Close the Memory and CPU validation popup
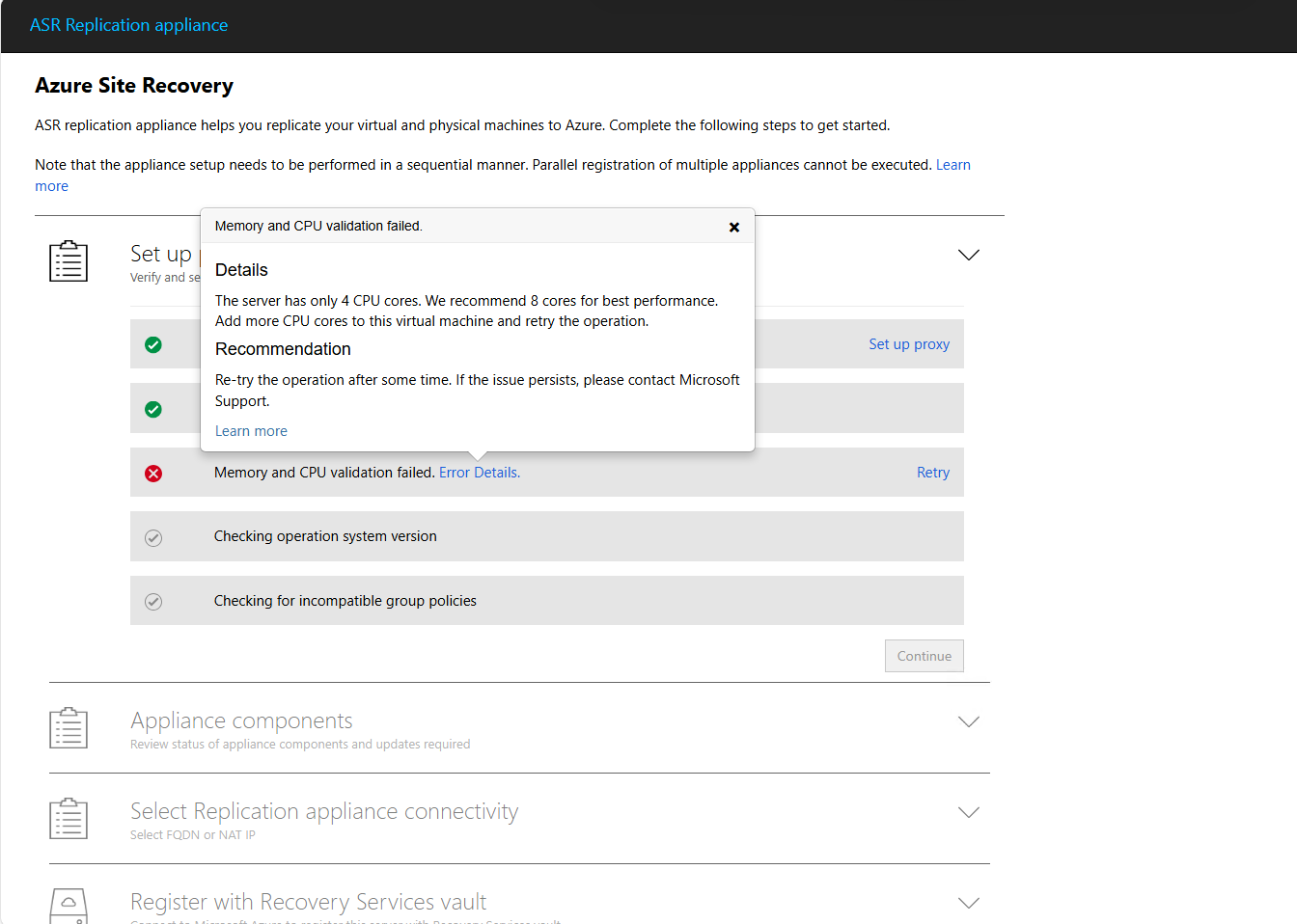 (734, 227)
